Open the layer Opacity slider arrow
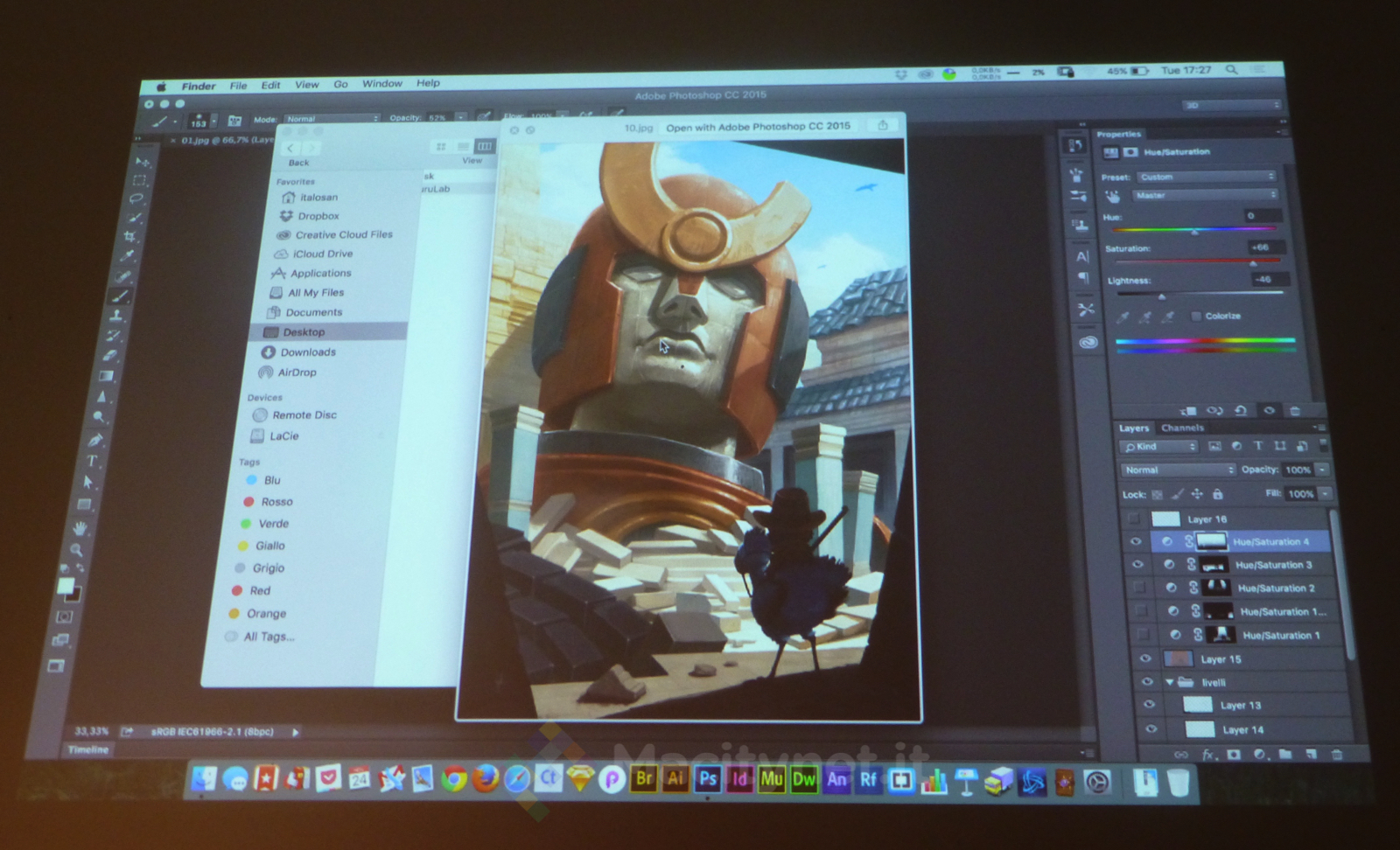 (x=1323, y=470)
